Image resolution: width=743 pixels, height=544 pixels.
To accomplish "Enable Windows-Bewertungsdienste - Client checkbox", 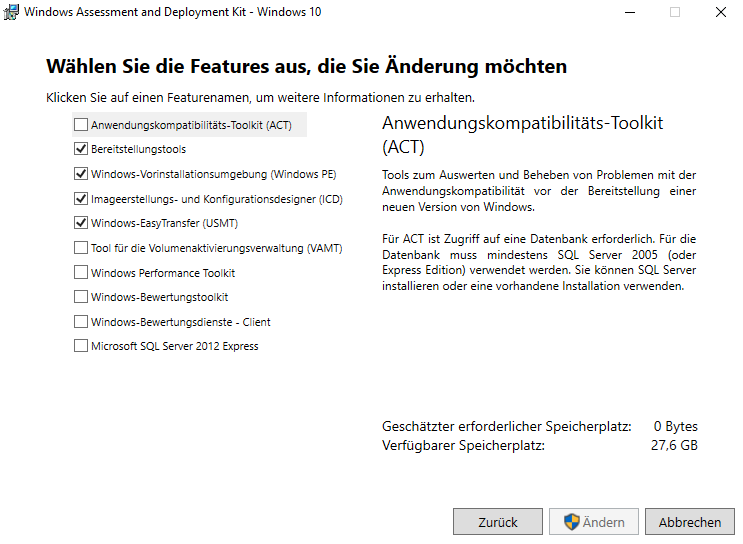I will [81, 322].
